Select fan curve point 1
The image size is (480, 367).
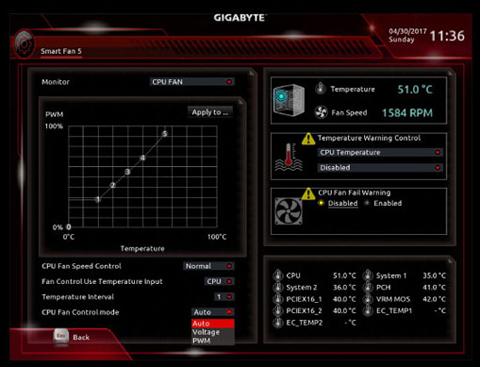(98, 199)
